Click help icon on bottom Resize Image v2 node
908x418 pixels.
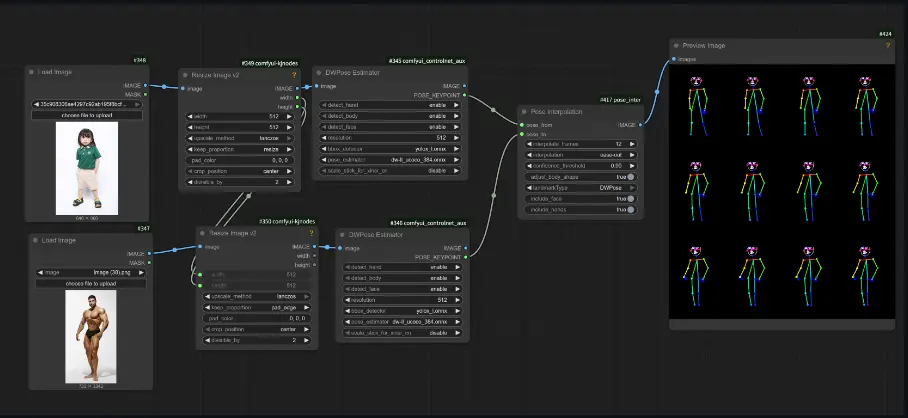311,233
